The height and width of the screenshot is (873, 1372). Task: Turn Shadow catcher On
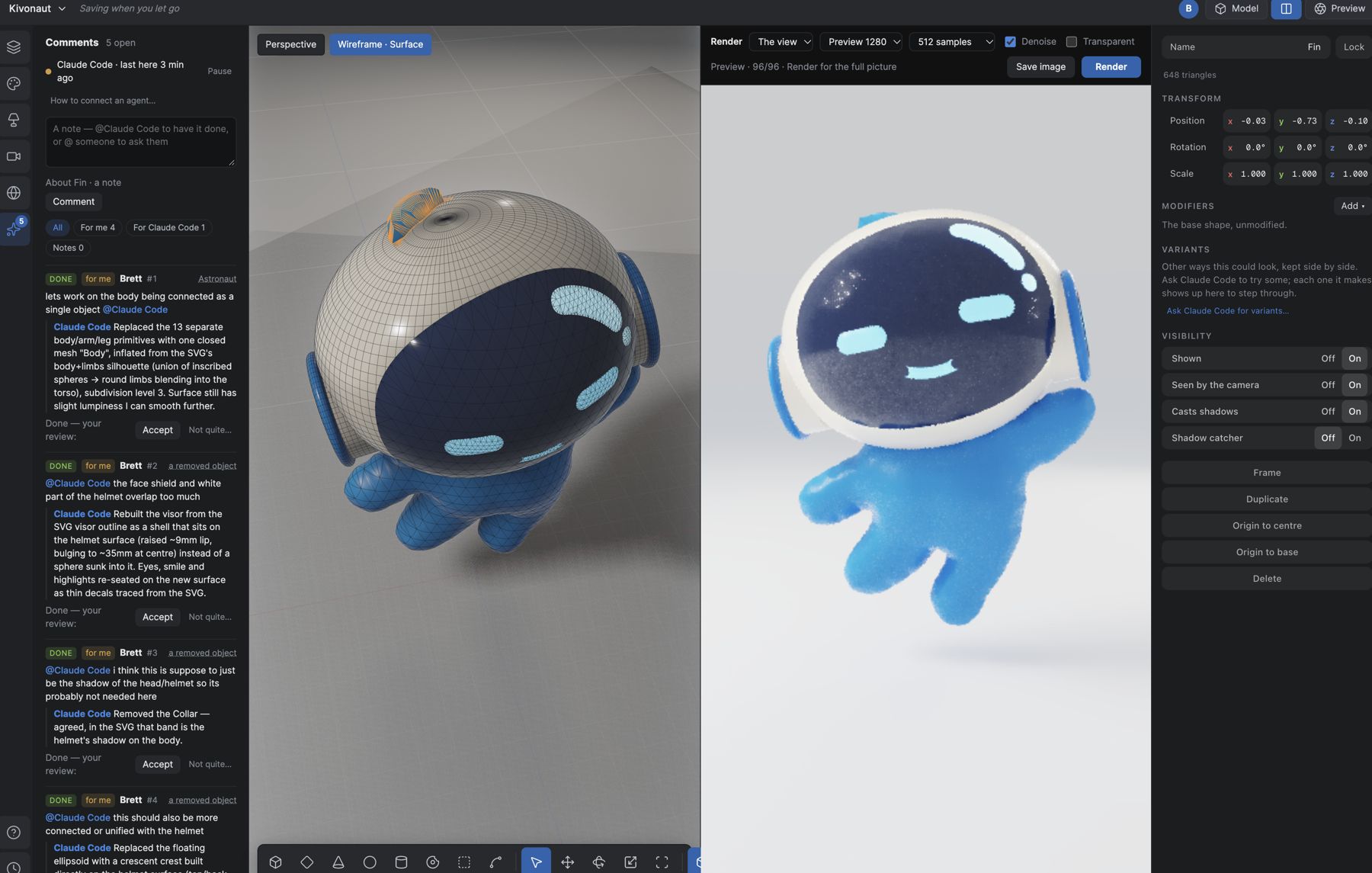point(1354,438)
